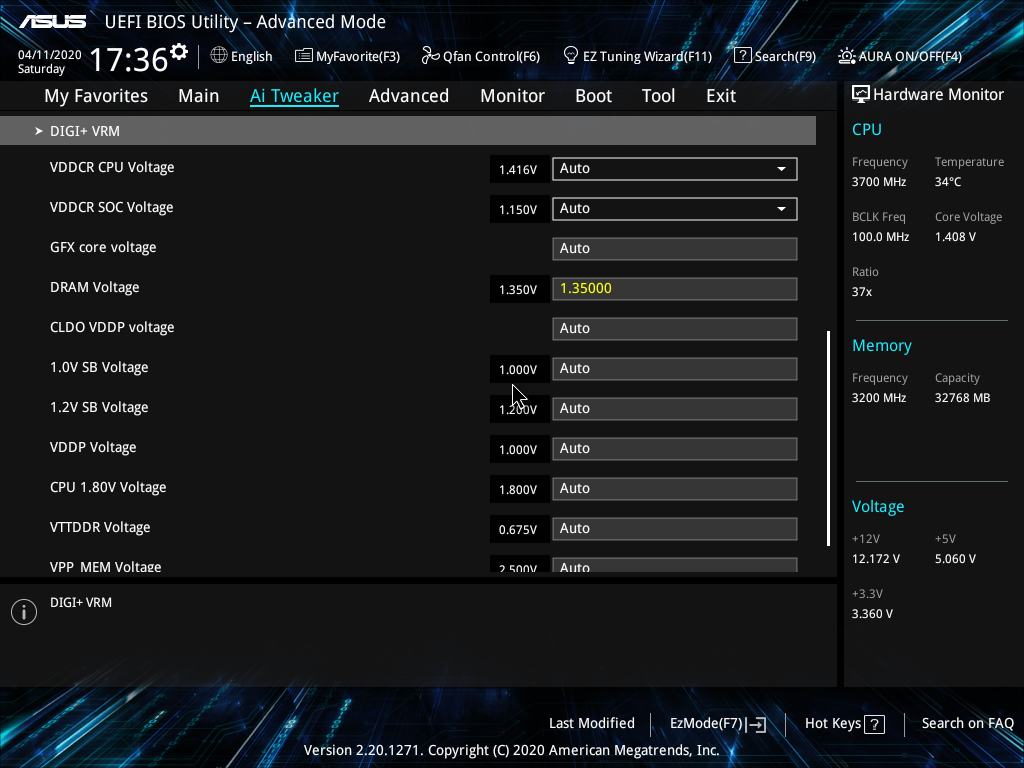
Task: Switch to the Main tab
Action: point(199,96)
